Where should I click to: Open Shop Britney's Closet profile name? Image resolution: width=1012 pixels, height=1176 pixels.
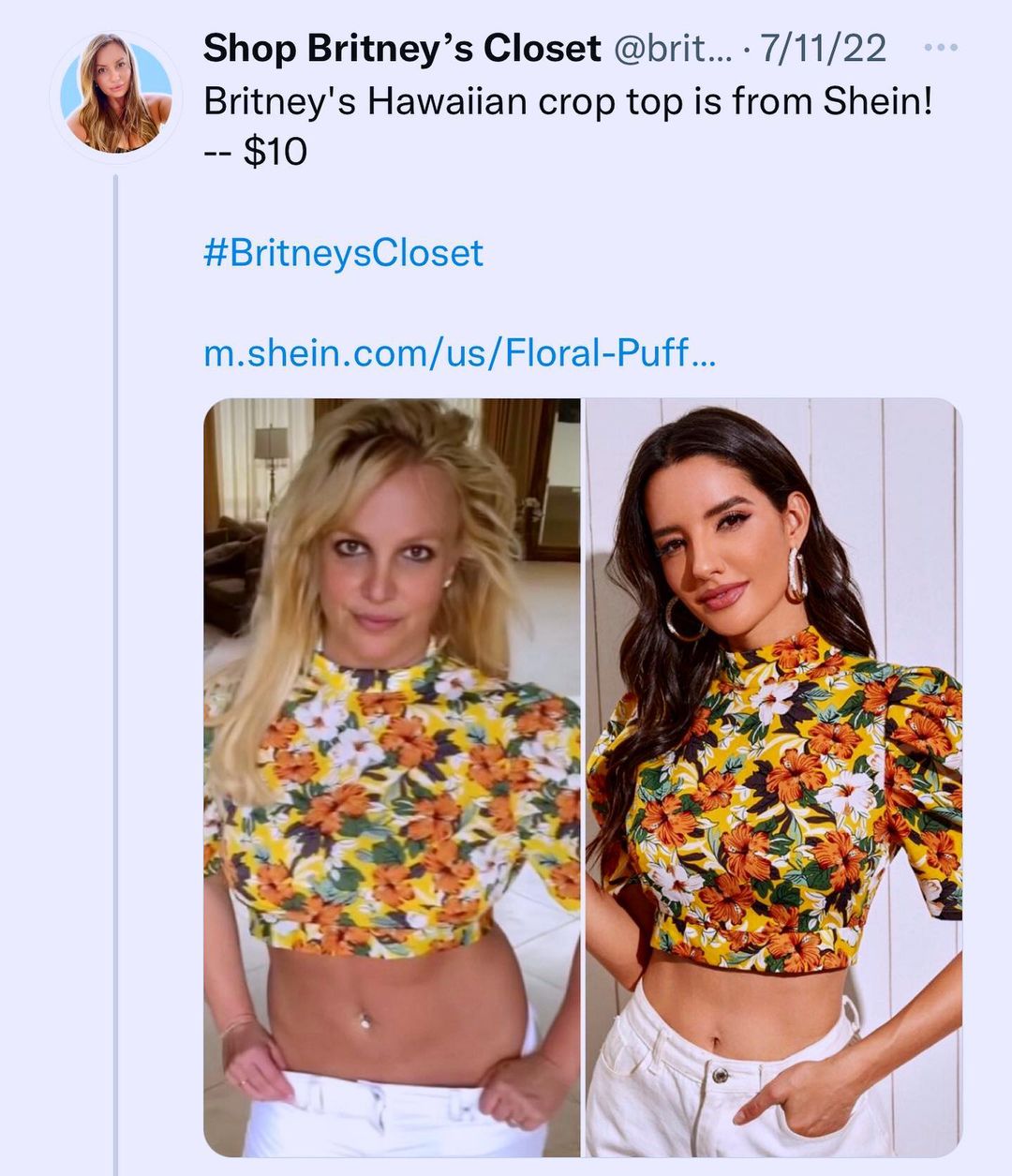(x=402, y=48)
